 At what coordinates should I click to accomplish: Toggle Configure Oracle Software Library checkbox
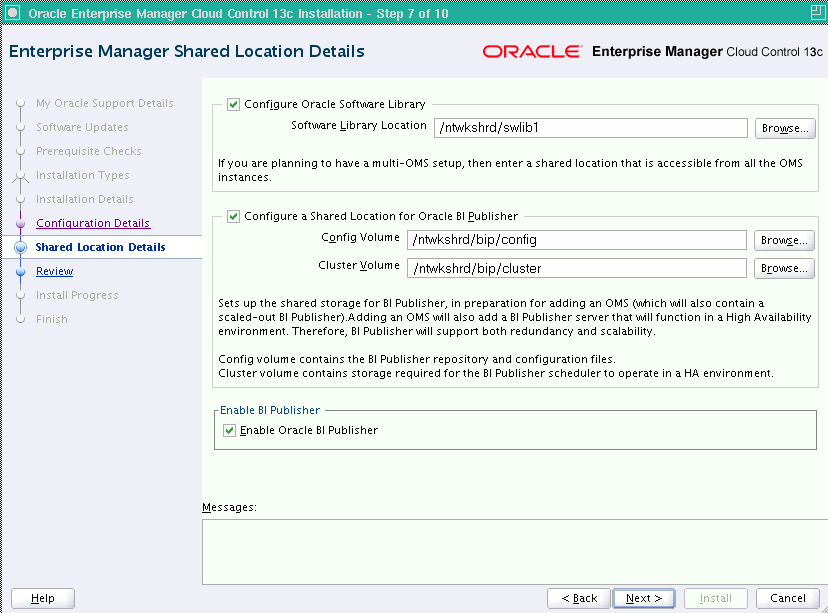coord(233,104)
